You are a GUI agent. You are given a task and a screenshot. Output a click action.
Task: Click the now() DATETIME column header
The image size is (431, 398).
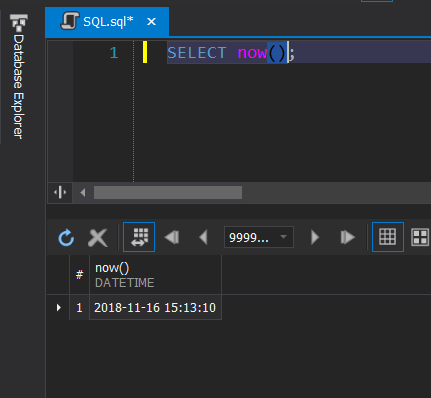point(155,275)
